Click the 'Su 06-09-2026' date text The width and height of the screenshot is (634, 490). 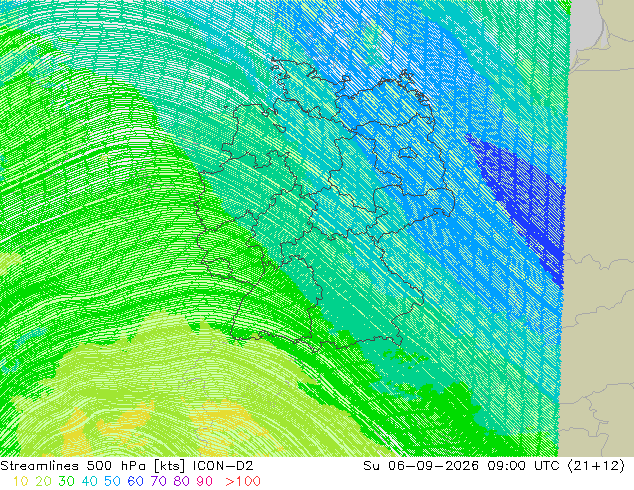click(x=421, y=466)
